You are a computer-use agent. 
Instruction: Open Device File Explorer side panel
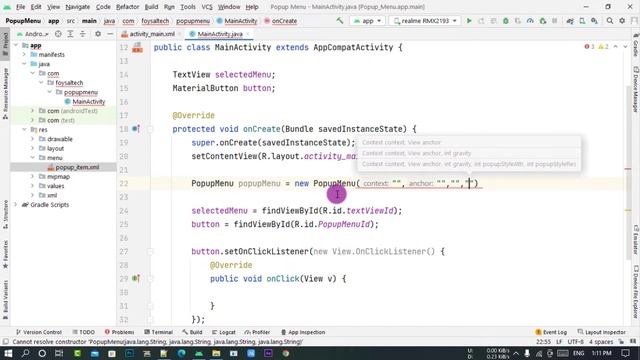click(x=636, y=292)
